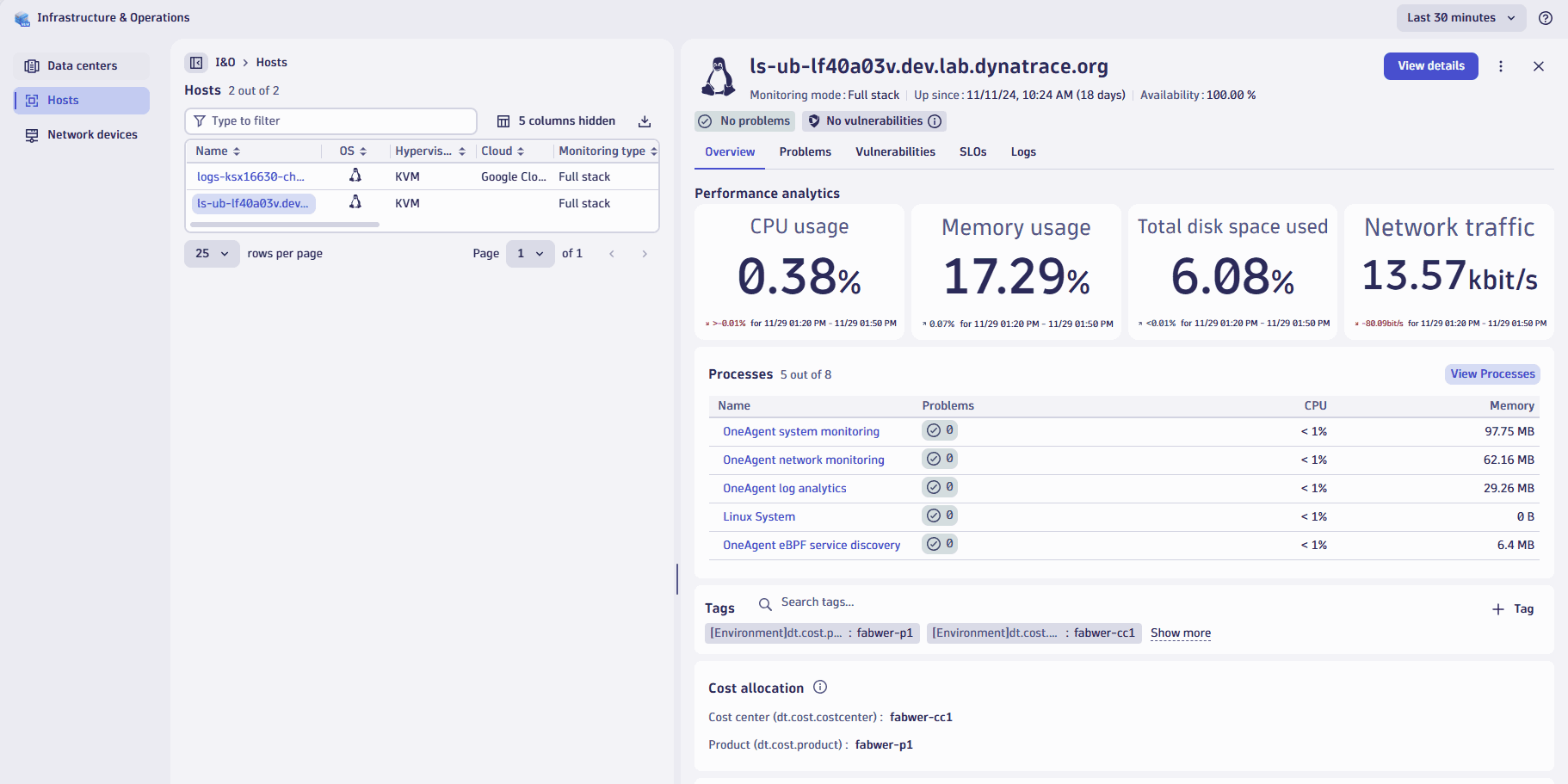1568x784 pixels.
Task: Open the logs-ksx16630-ch host link
Action: point(250,176)
